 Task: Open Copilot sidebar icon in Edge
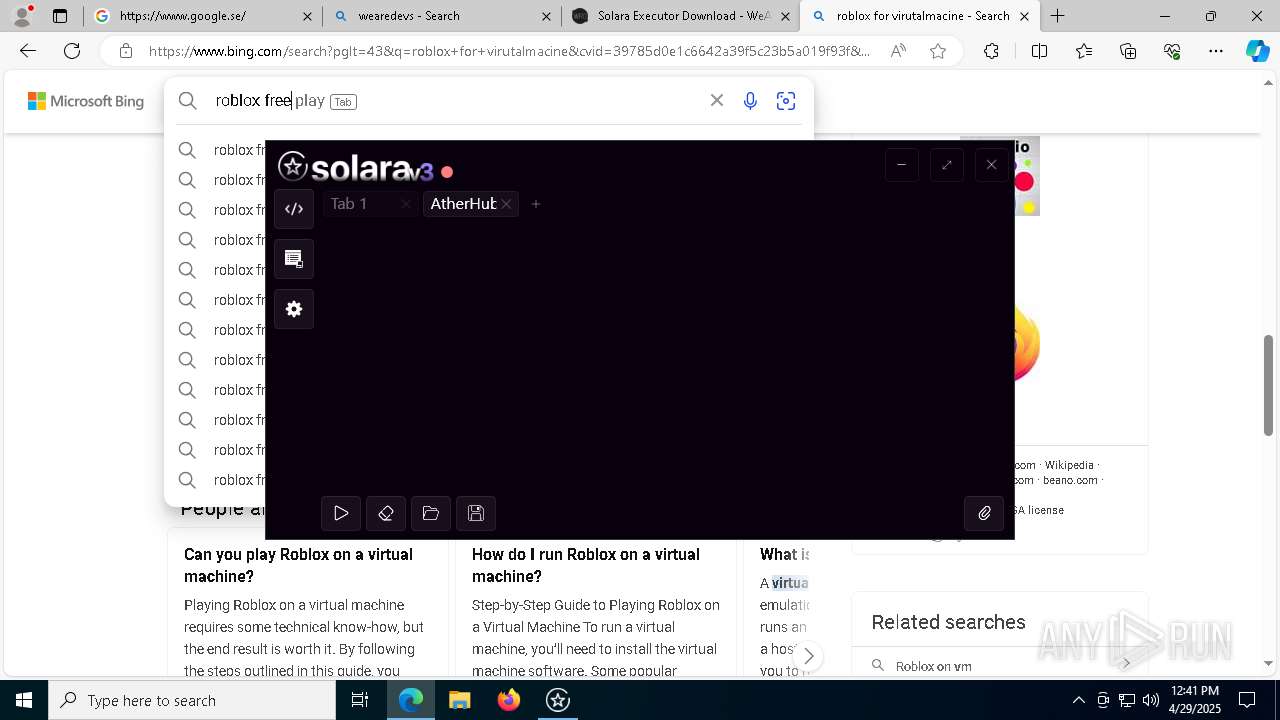[x=1257, y=51]
